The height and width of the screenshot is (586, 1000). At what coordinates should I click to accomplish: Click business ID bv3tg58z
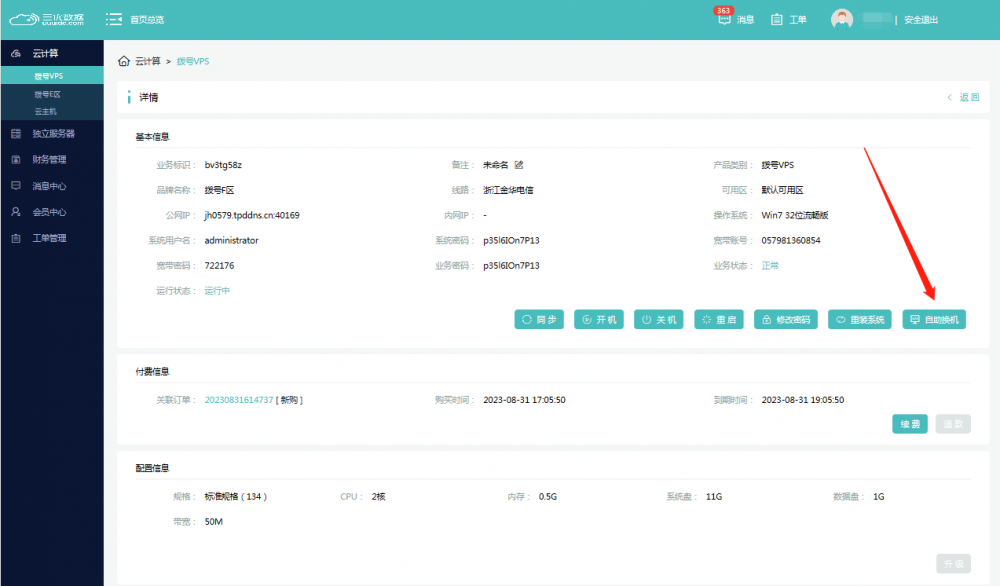pyautogui.click(x=223, y=165)
